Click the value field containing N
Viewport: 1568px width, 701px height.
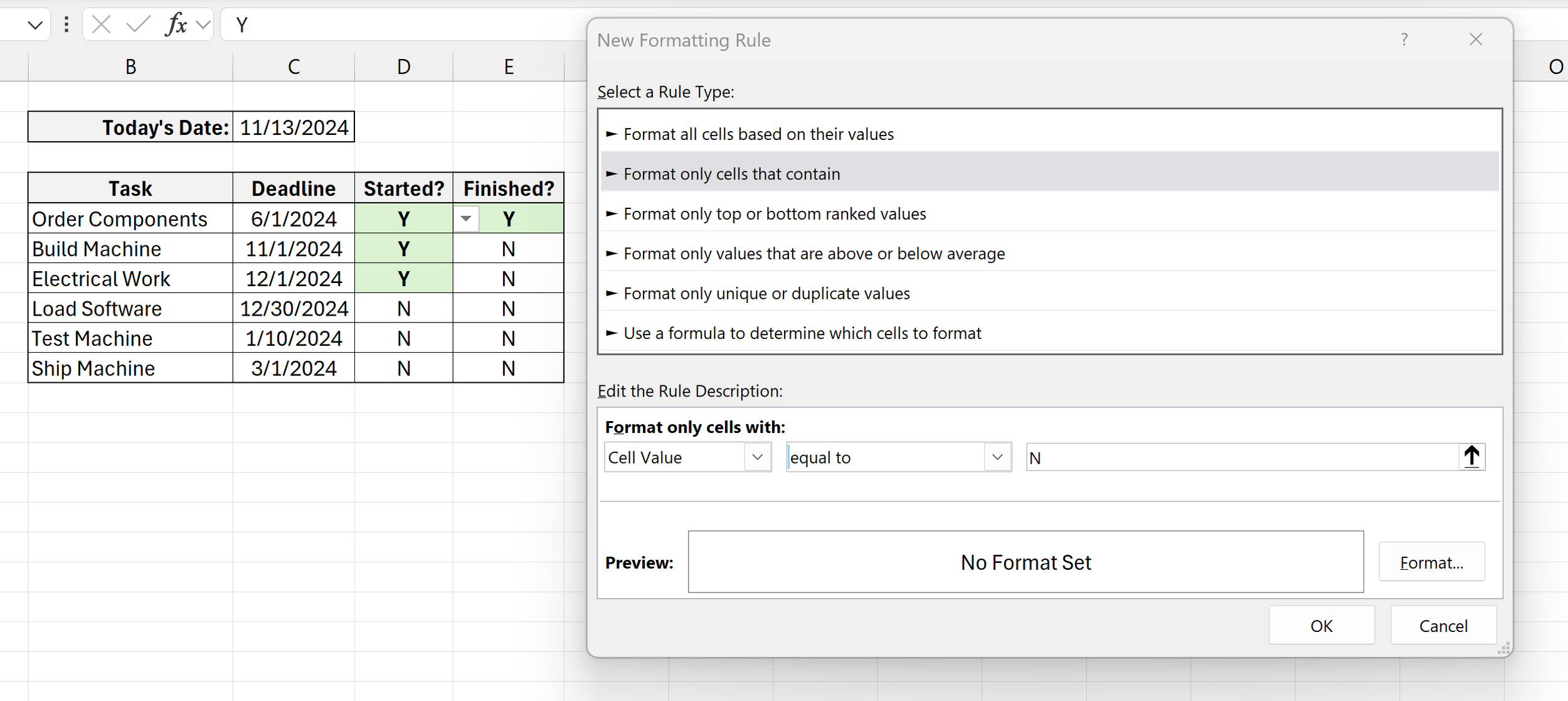[x=1192, y=457]
